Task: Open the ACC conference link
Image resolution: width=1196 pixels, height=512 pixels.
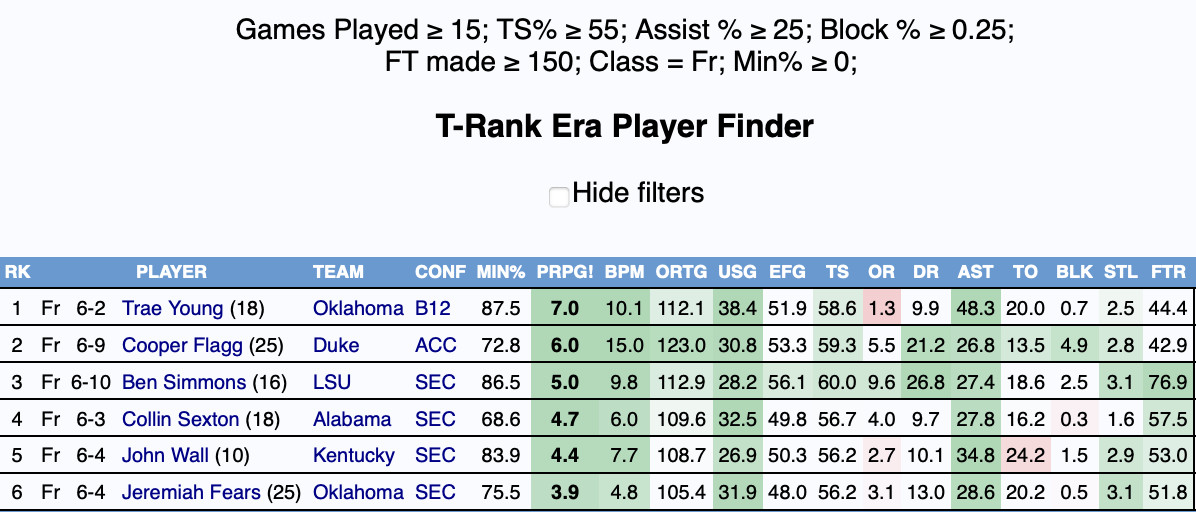Action: pos(435,346)
